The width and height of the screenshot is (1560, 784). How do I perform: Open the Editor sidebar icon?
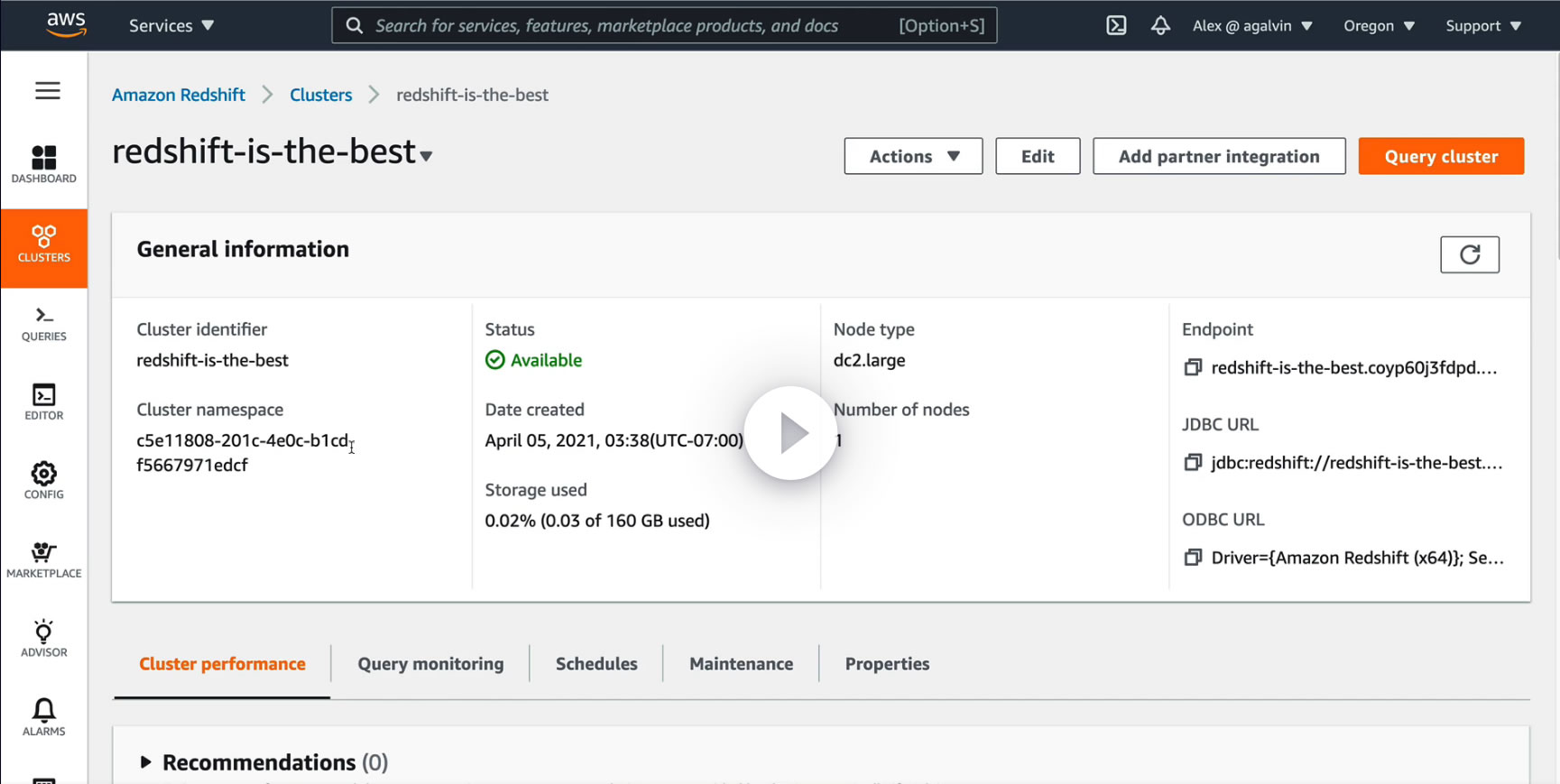pos(43,402)
